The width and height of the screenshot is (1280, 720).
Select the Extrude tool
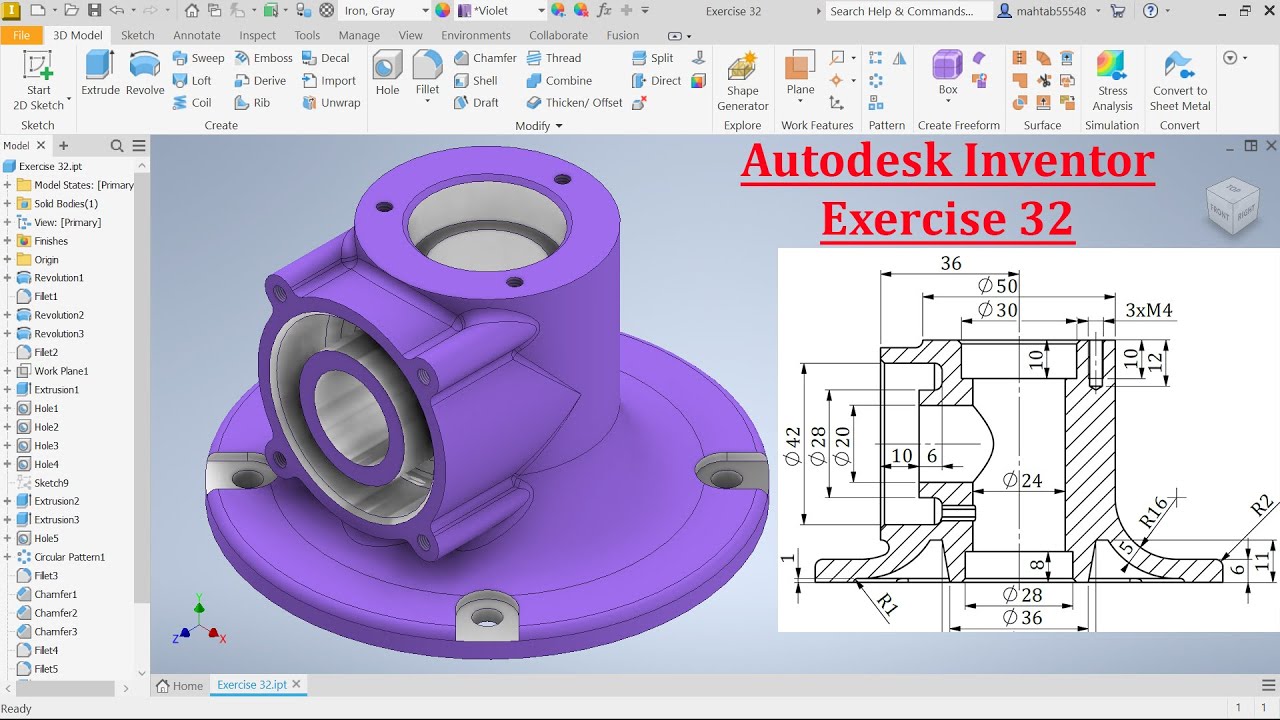coord(100,73)
